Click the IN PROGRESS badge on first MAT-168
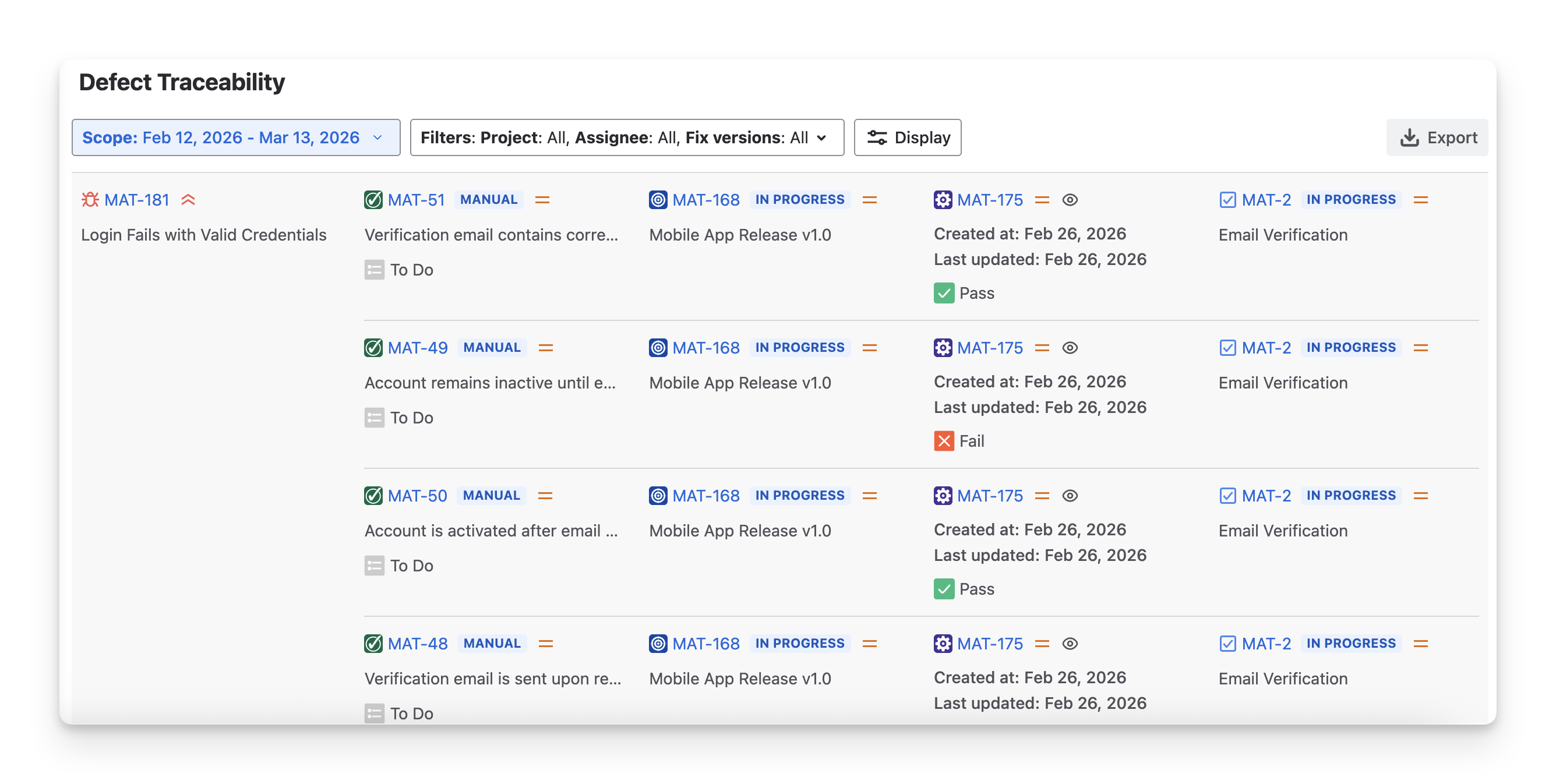 [799, 199]
